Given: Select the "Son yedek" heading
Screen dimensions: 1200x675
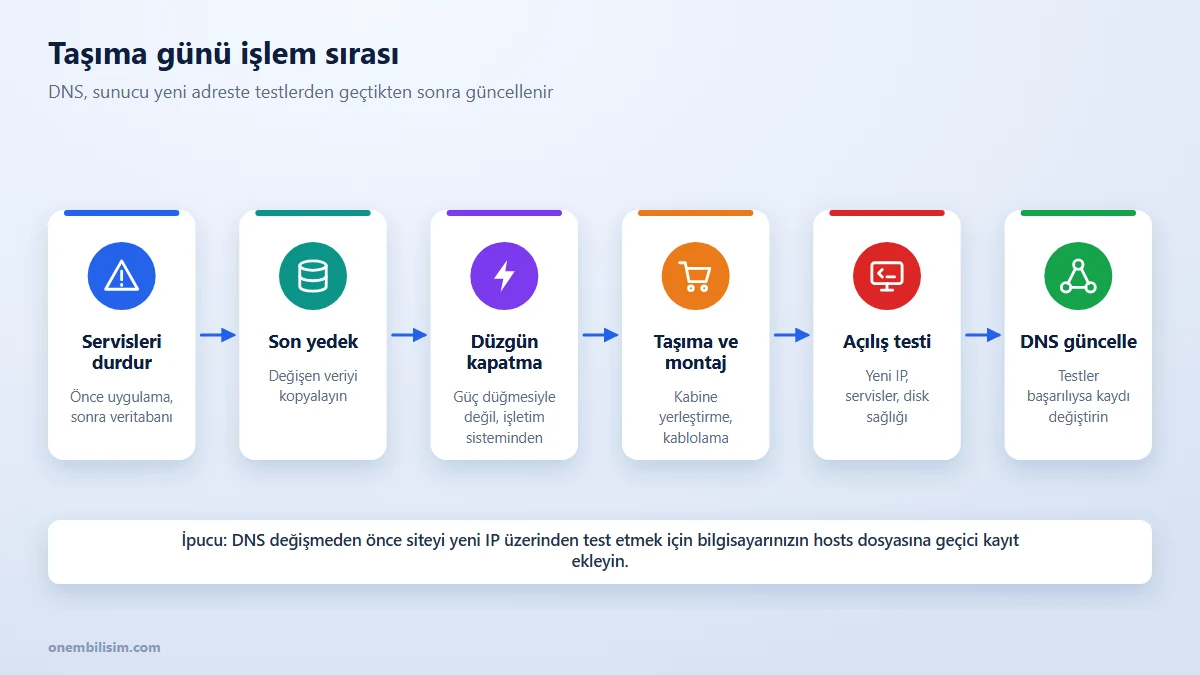Looking at the screenshot, I should click(x=313, y=342).
